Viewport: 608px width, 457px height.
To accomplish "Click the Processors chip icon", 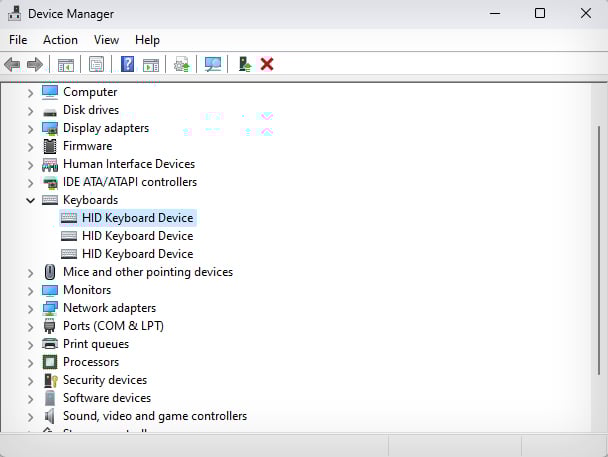I will coord(50,362).
